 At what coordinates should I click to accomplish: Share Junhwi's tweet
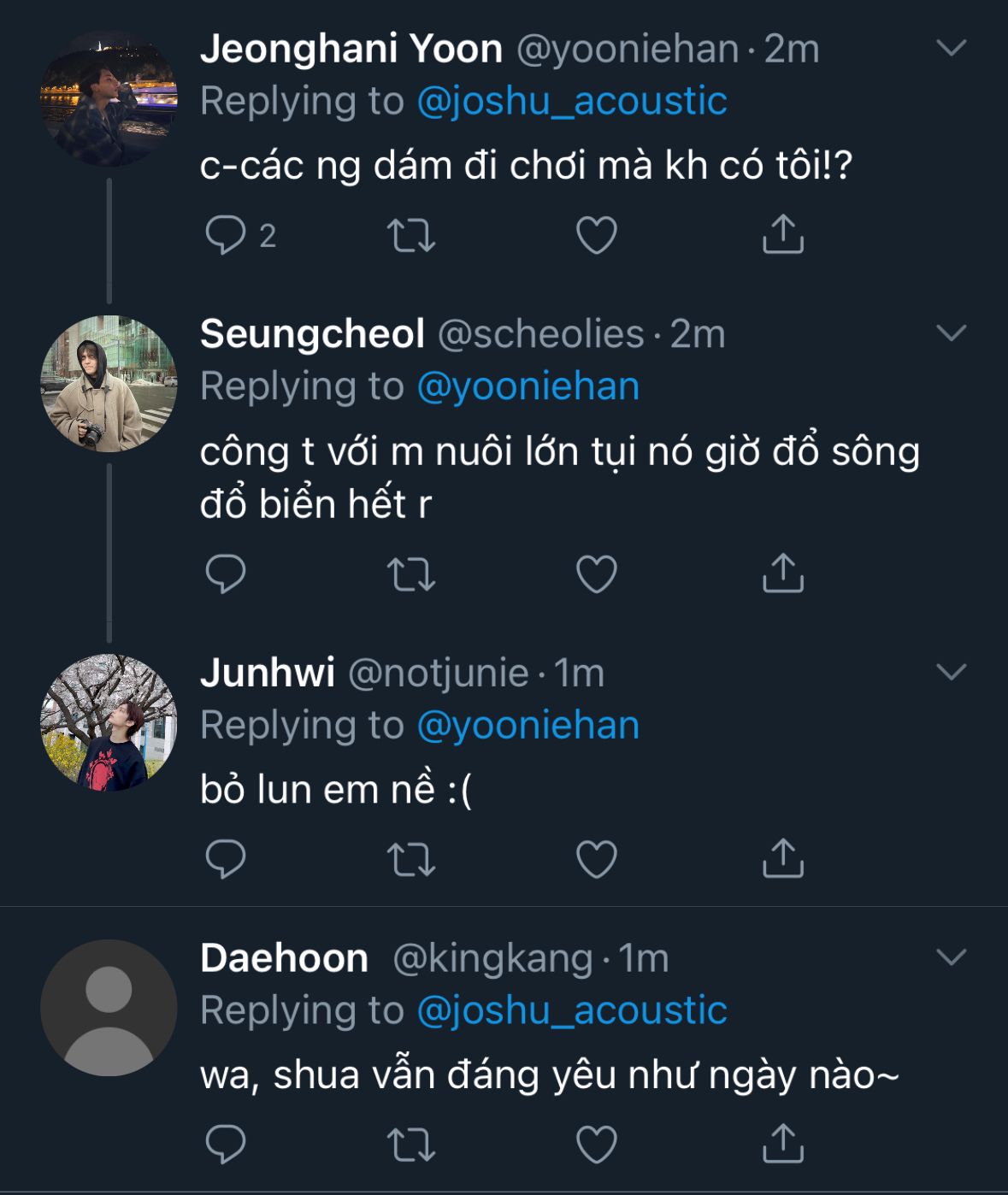(782, 859)
